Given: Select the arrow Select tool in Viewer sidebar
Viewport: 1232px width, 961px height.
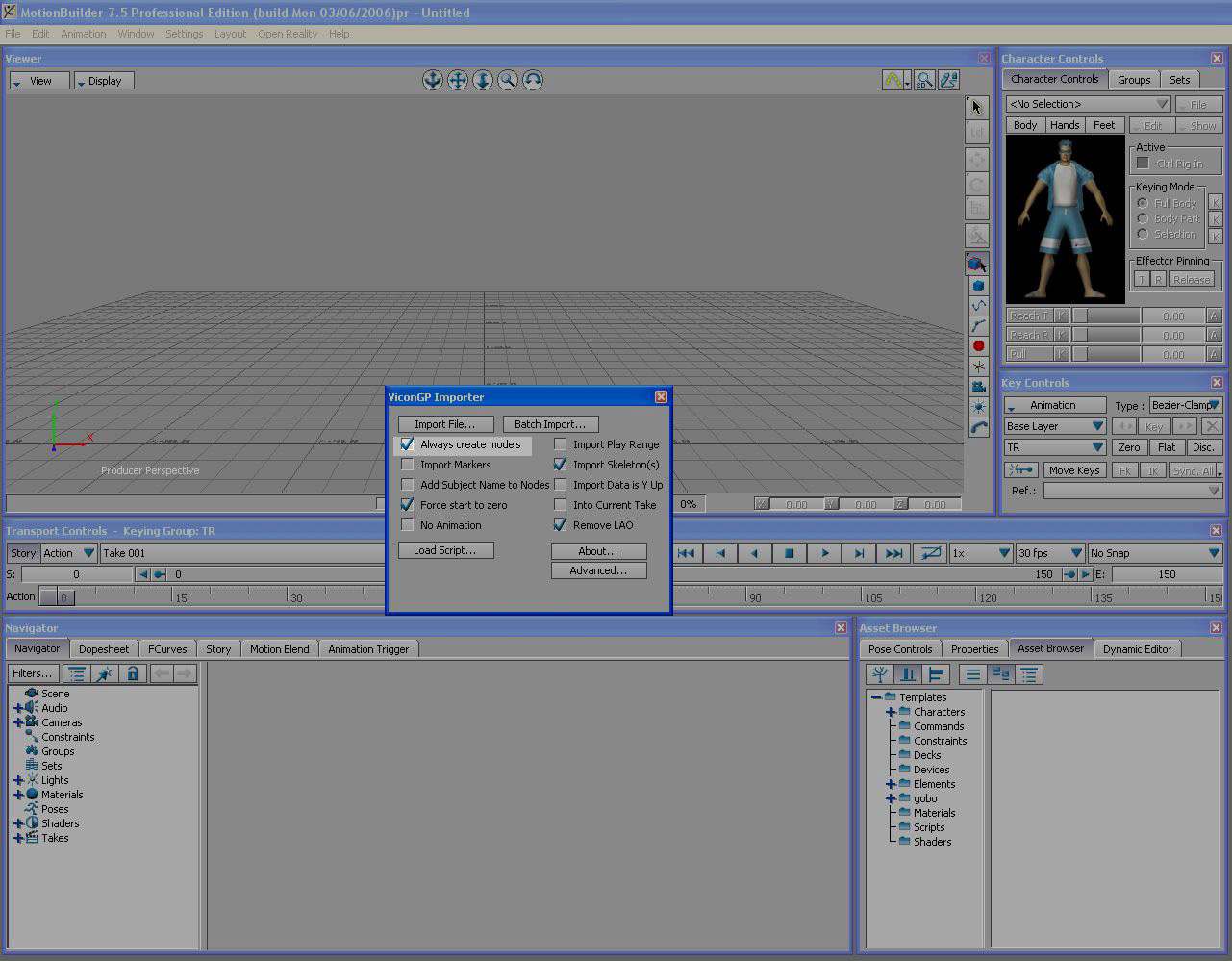Looking at the screenshot, I should click(x=977, y=108).
